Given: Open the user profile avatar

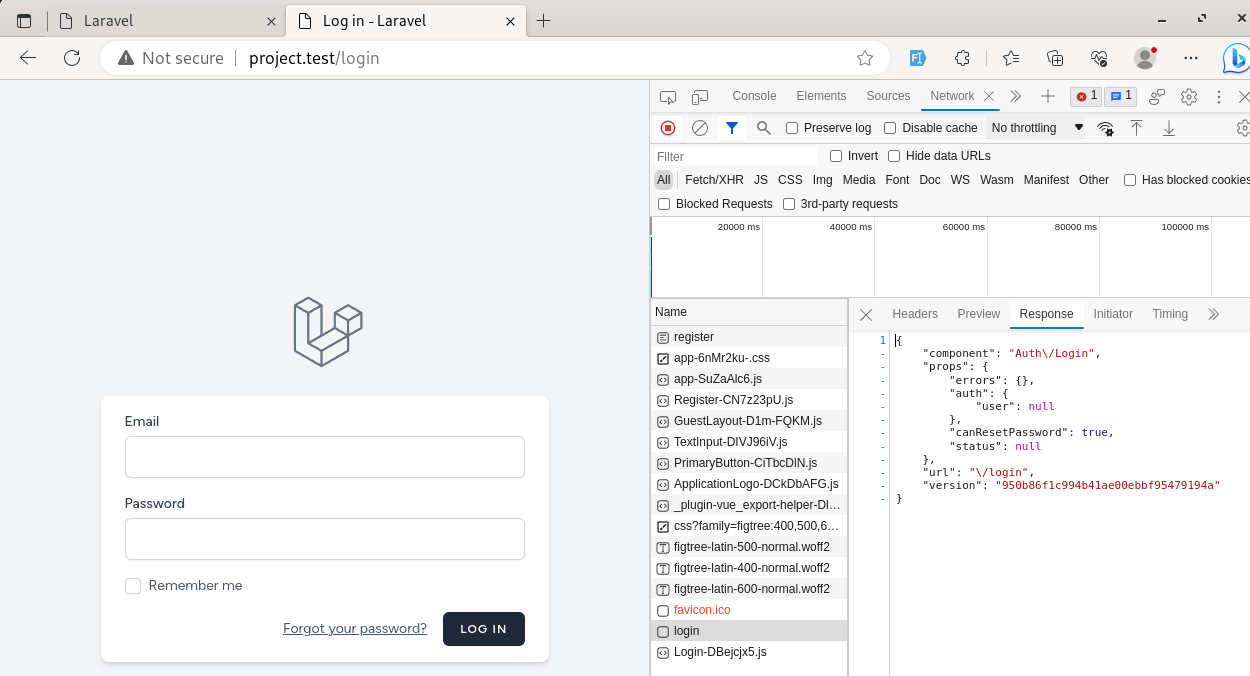Looking at the screenshot, I should point(1145,58).
